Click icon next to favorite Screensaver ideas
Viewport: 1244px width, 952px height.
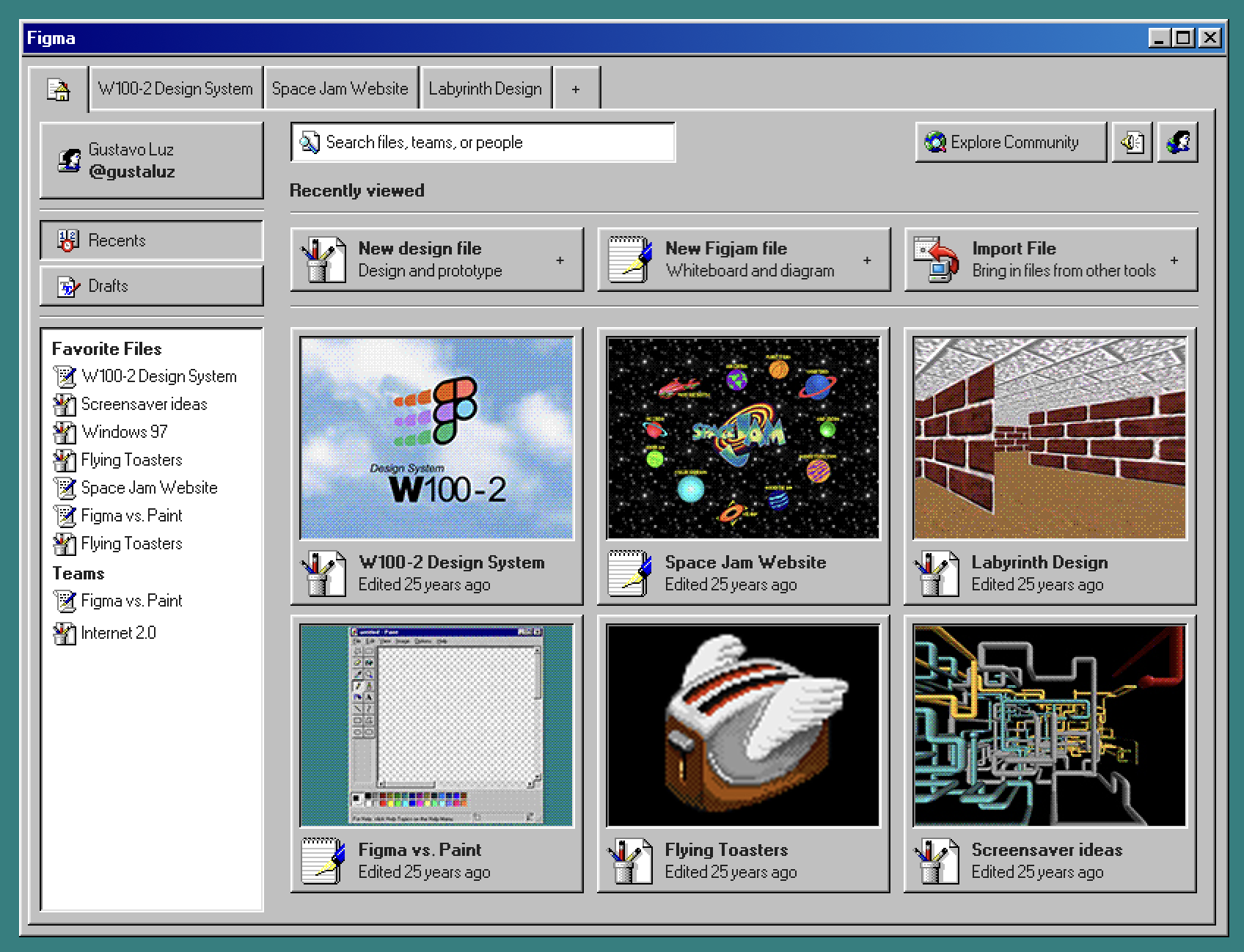(x=65, y=404)
